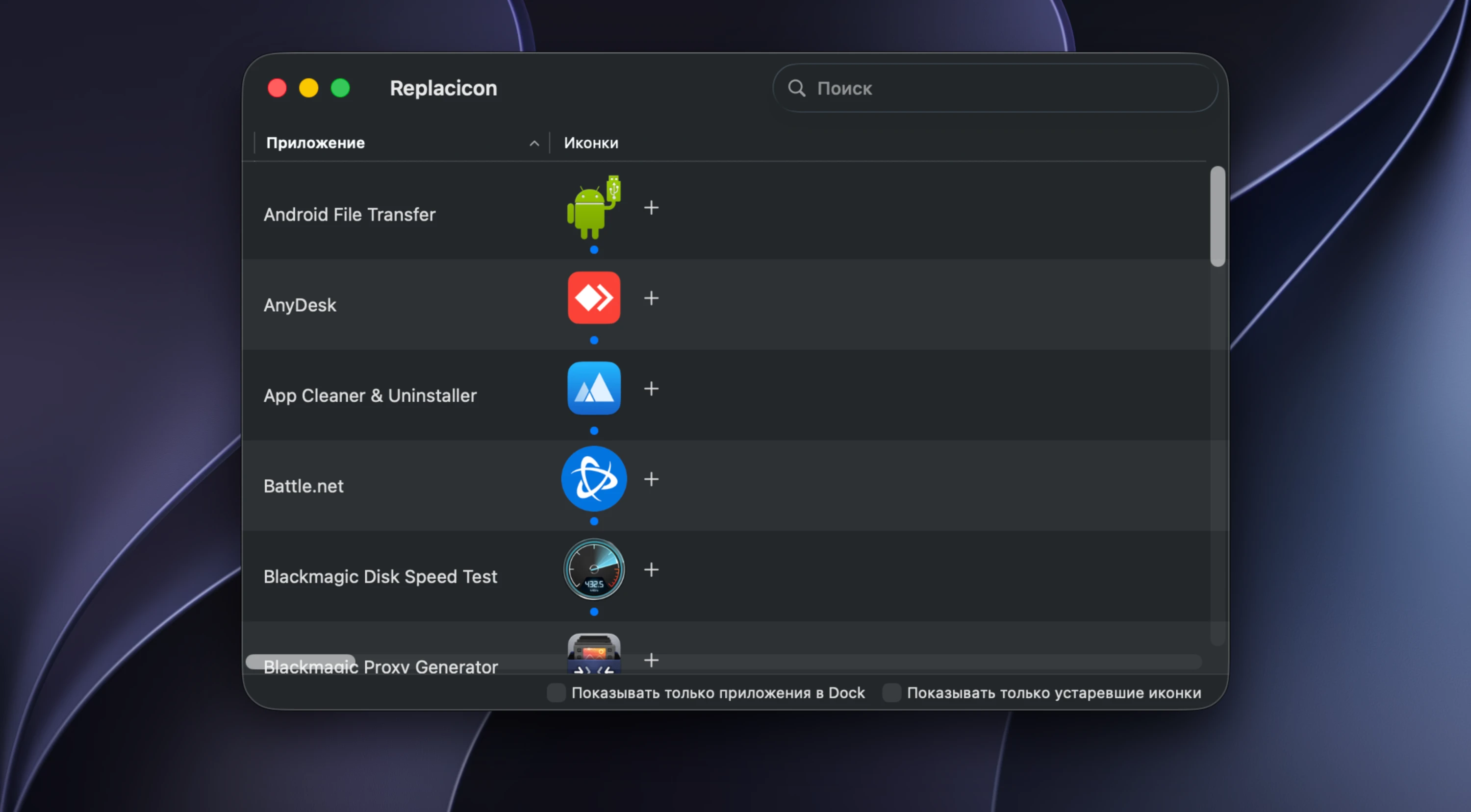Viewport: 1471px width, 812px height.
Task: Click the horizontal scrollbar thumb
Action: pyautogui.click(x=301, y=662)
